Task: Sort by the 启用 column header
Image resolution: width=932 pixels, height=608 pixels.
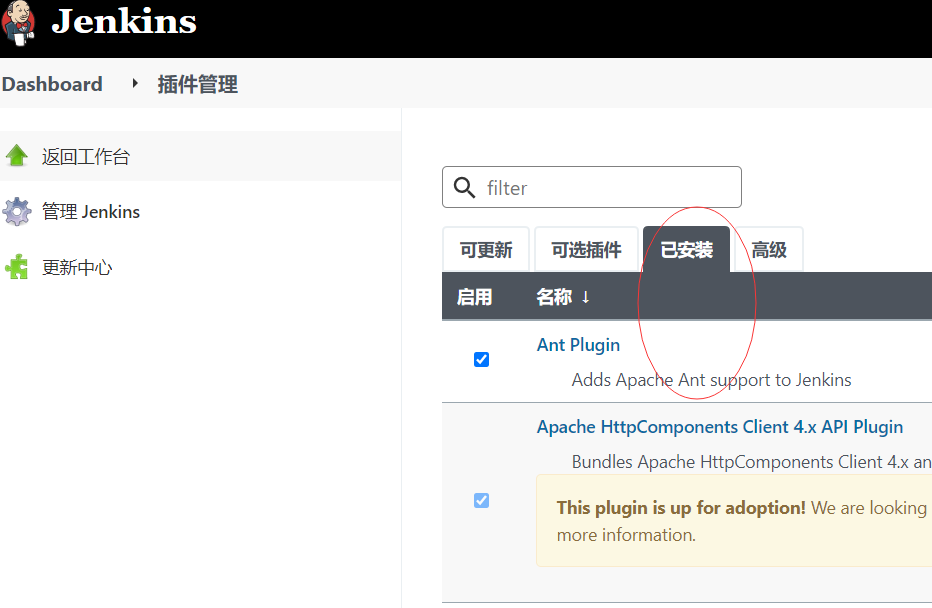Action: coord(474,297)
